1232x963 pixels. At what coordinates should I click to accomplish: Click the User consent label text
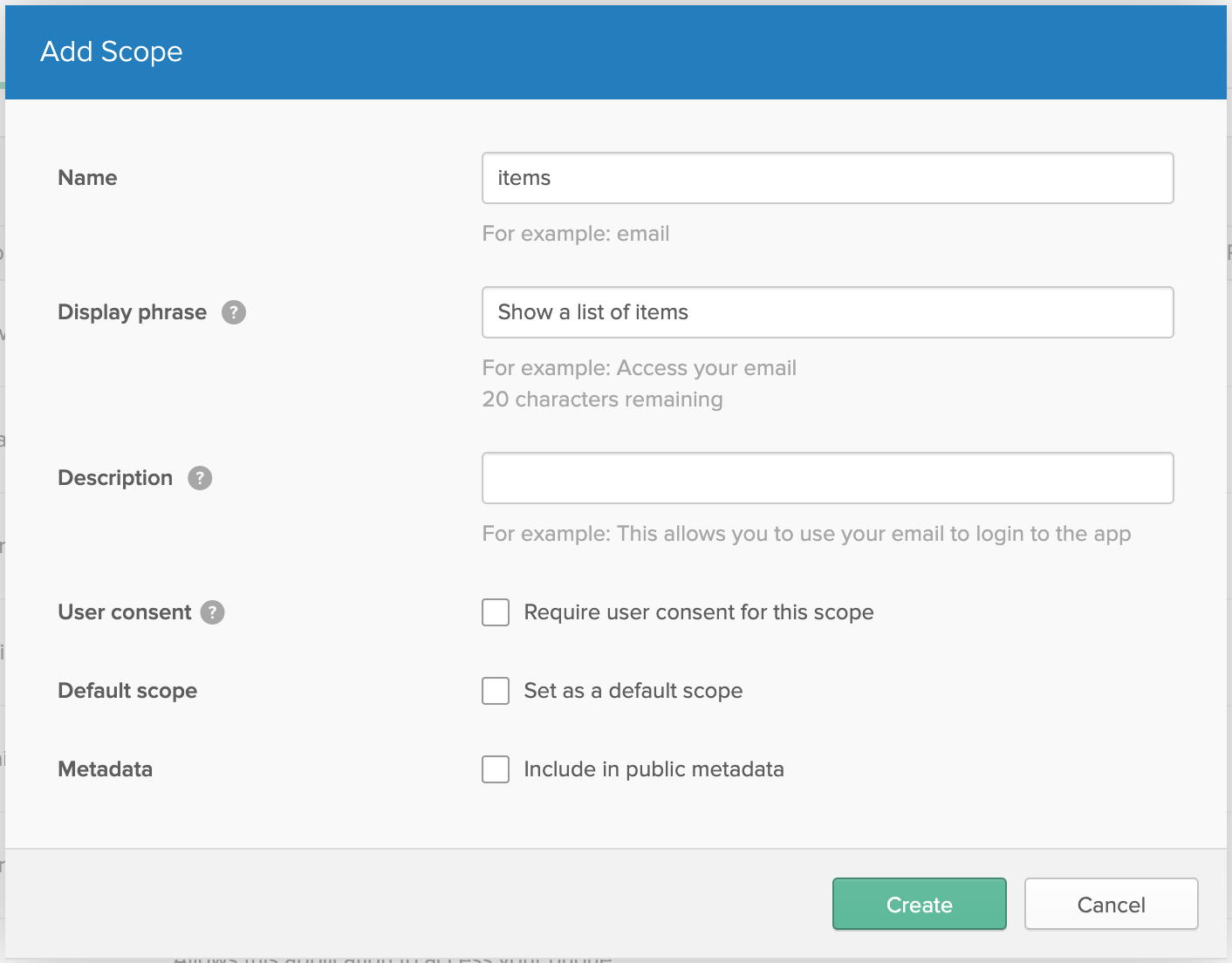pos(124,612)
